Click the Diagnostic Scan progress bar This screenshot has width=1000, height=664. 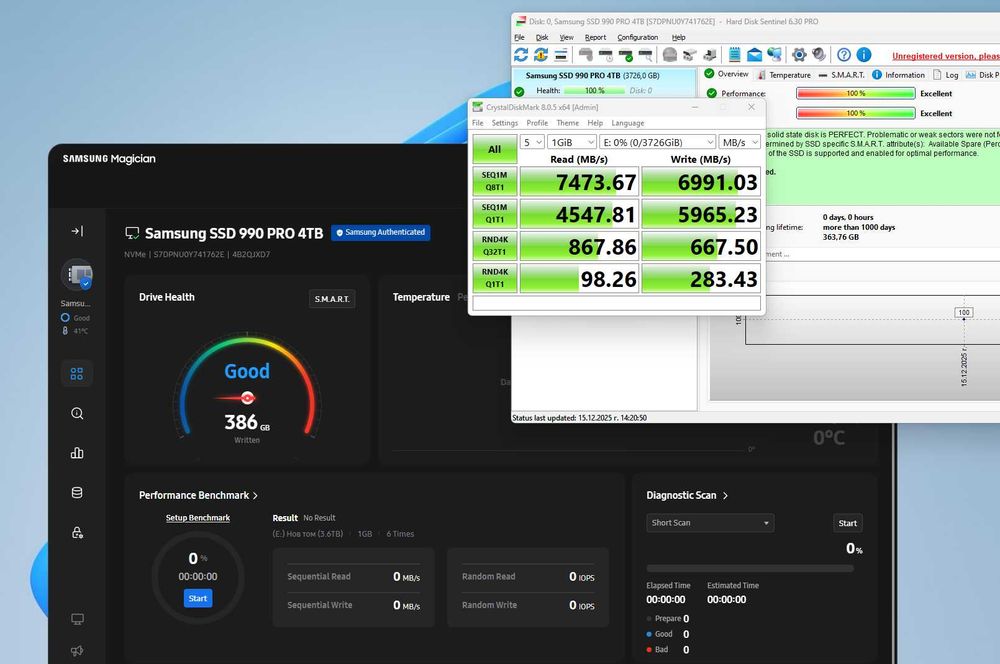(750, 568)
